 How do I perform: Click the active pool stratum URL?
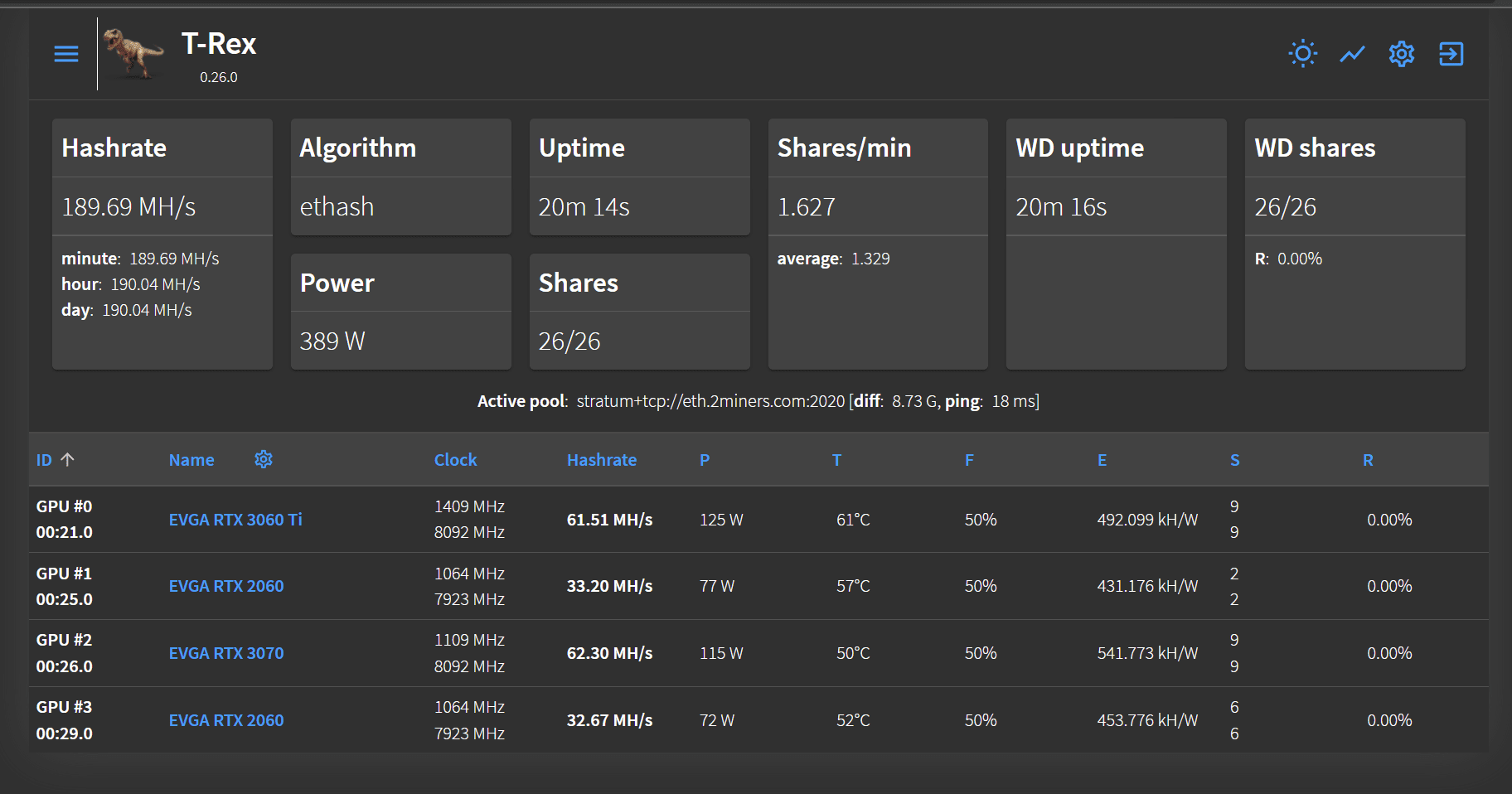click(710, 401)
